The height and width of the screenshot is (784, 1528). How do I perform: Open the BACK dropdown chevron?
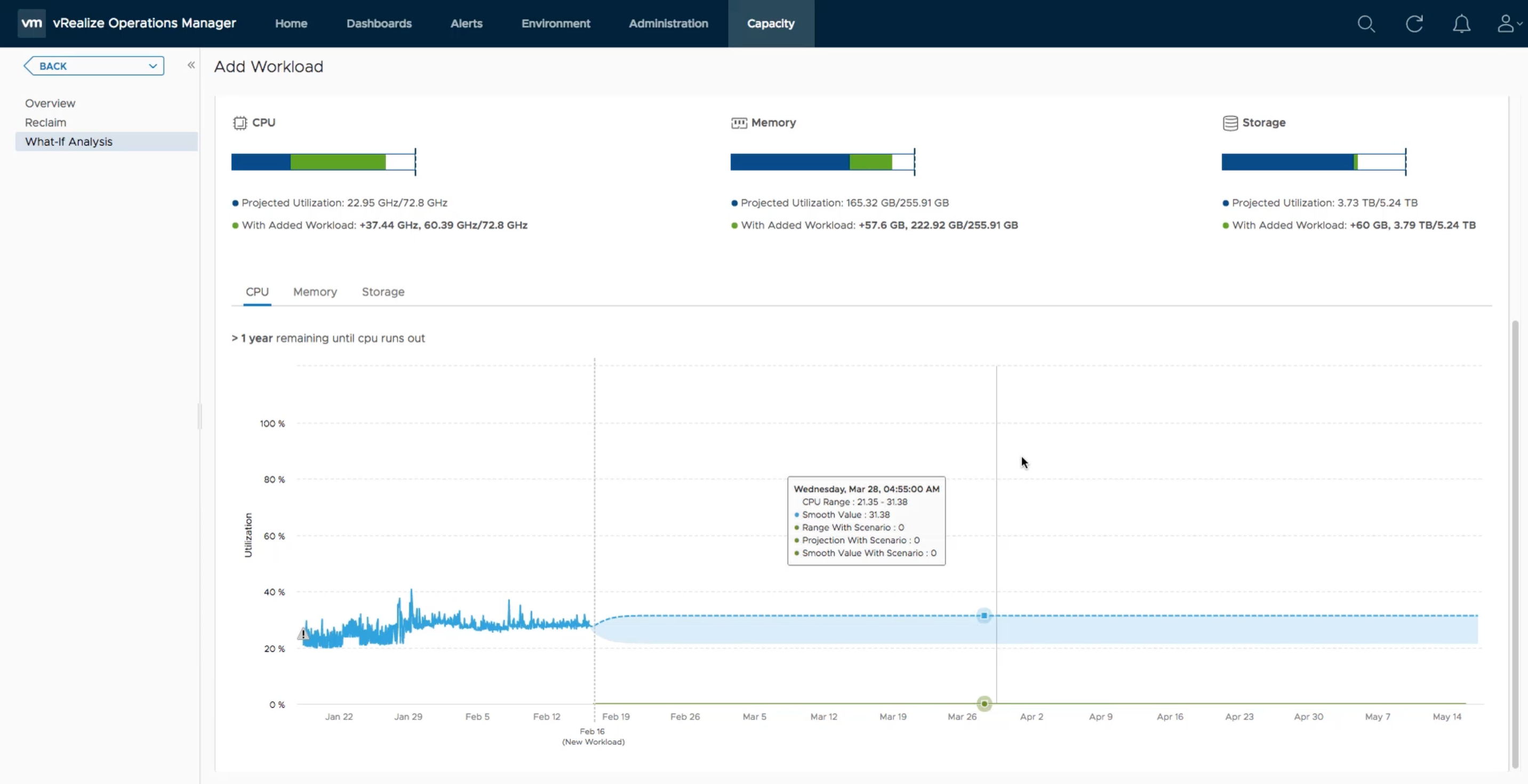[x=153, y=66]
